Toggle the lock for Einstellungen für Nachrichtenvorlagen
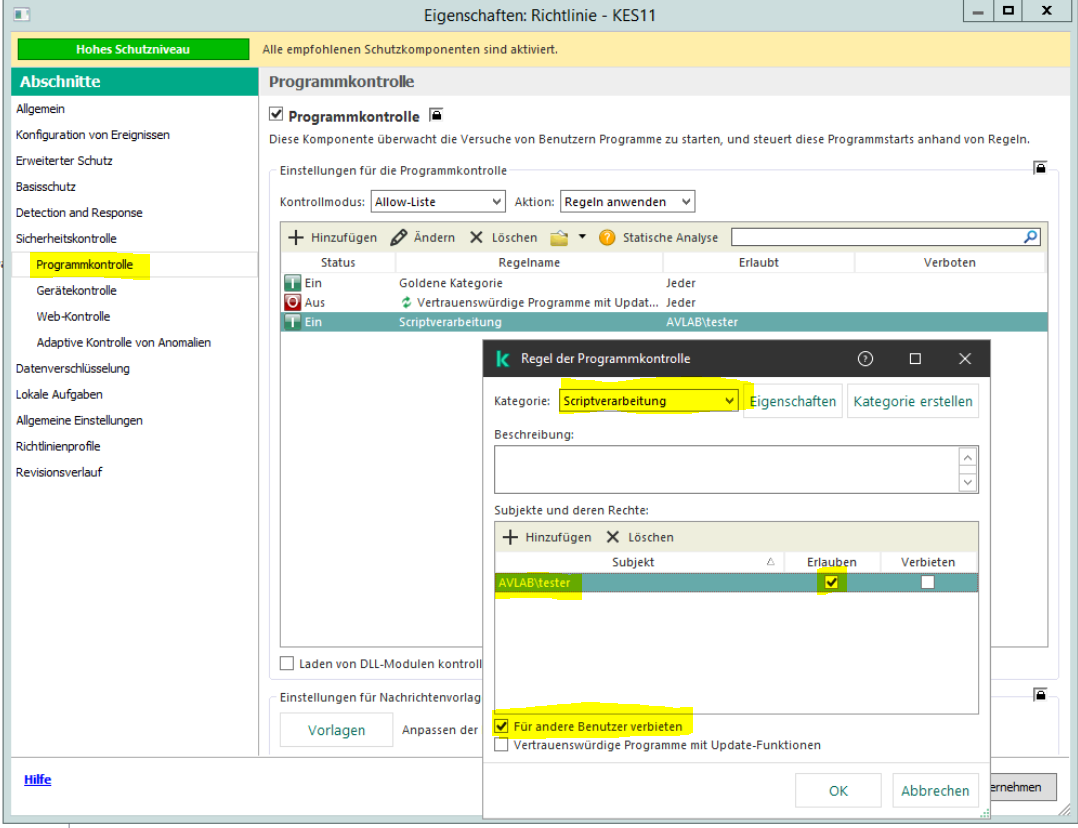The image size is (1078, 828). click(1040, 695)
